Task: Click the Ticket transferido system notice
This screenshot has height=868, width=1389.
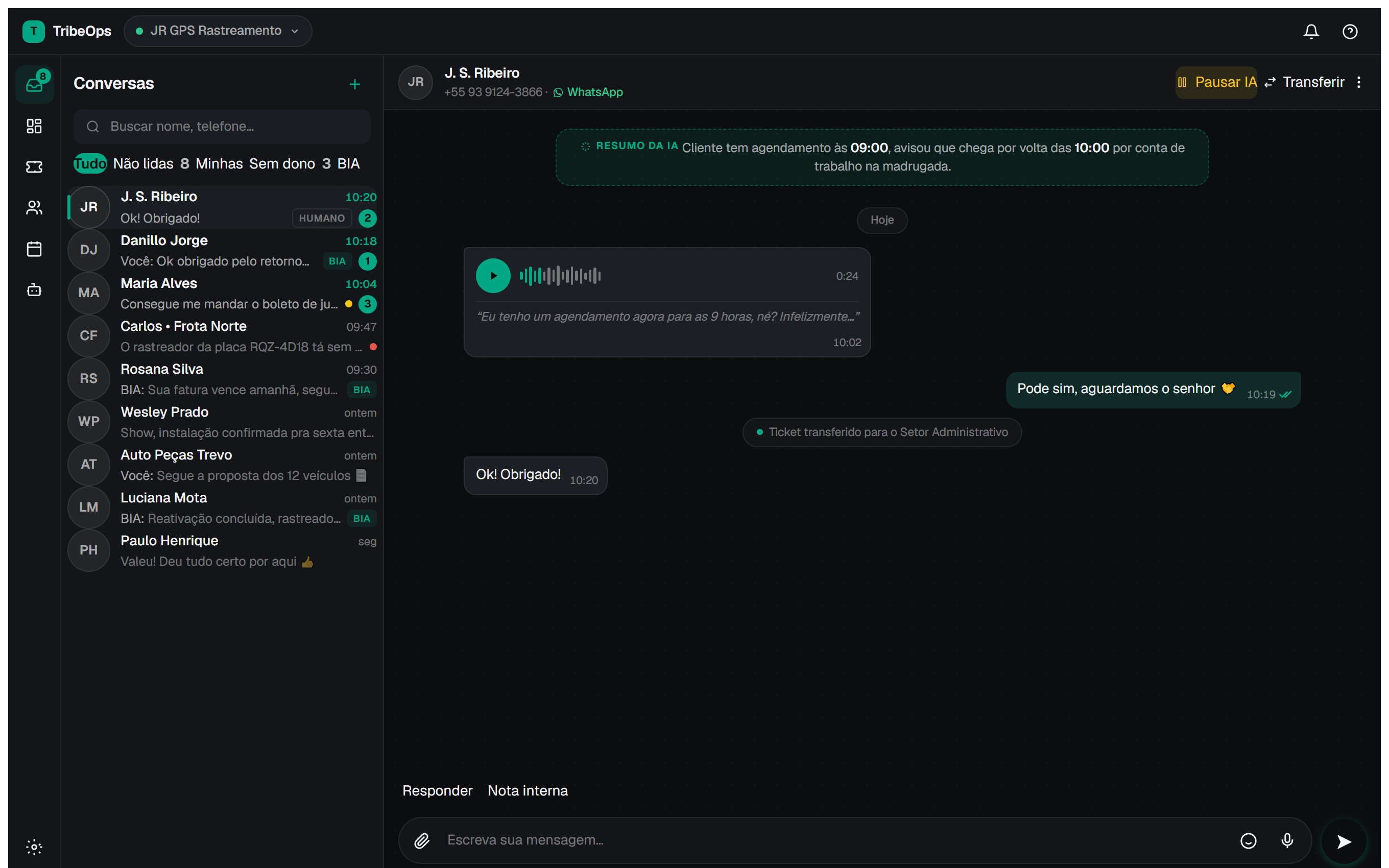Action: (x=881, y=432)
